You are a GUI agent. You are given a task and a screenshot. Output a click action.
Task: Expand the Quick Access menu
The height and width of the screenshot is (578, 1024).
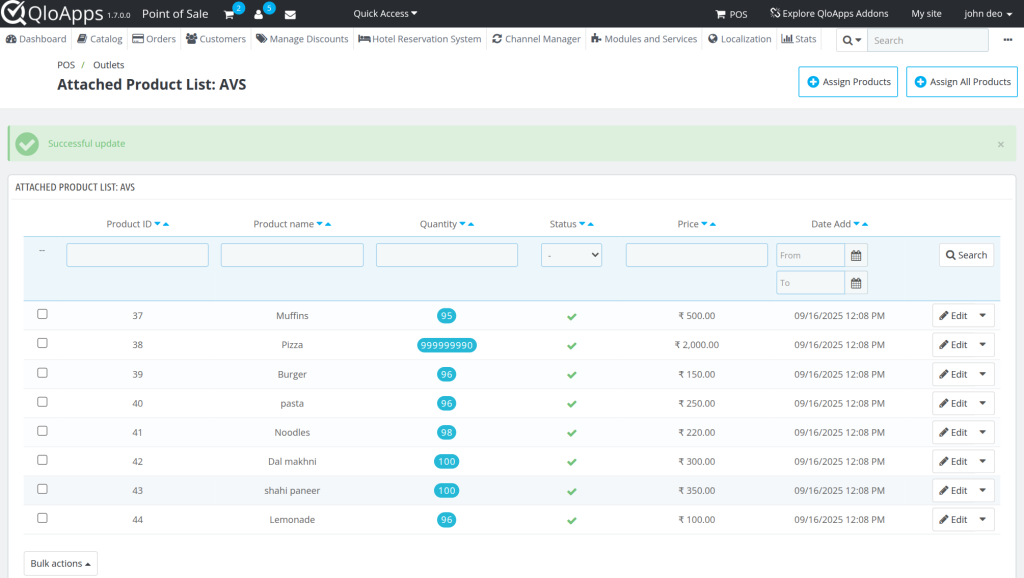pyautogui.click(x=385, y=13)
